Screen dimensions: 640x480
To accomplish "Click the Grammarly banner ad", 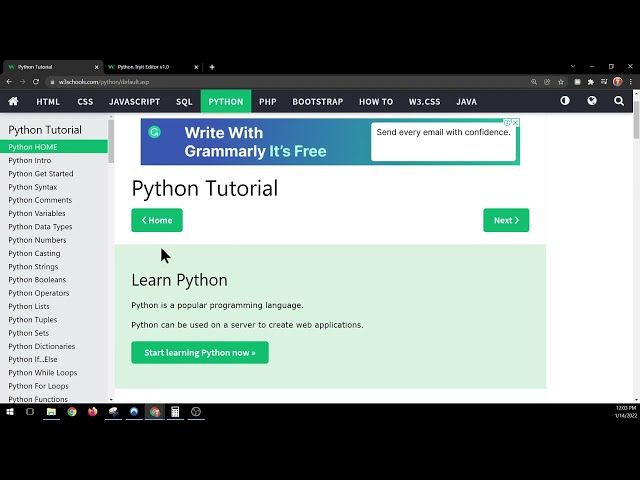I will point(330,142).
